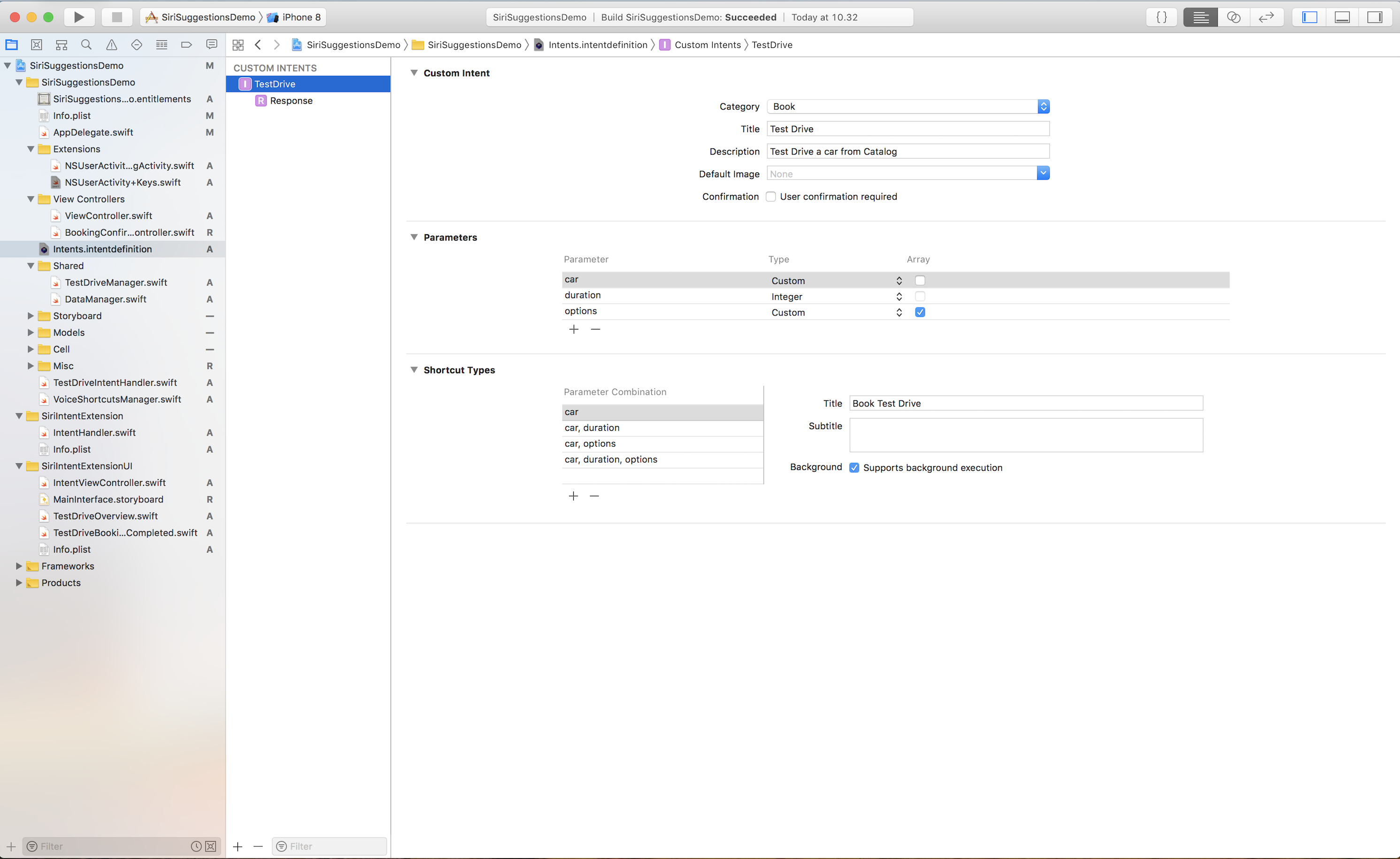Open the Category dropdown showing Book
This screenshot has width=1400, height=859.
908,106
